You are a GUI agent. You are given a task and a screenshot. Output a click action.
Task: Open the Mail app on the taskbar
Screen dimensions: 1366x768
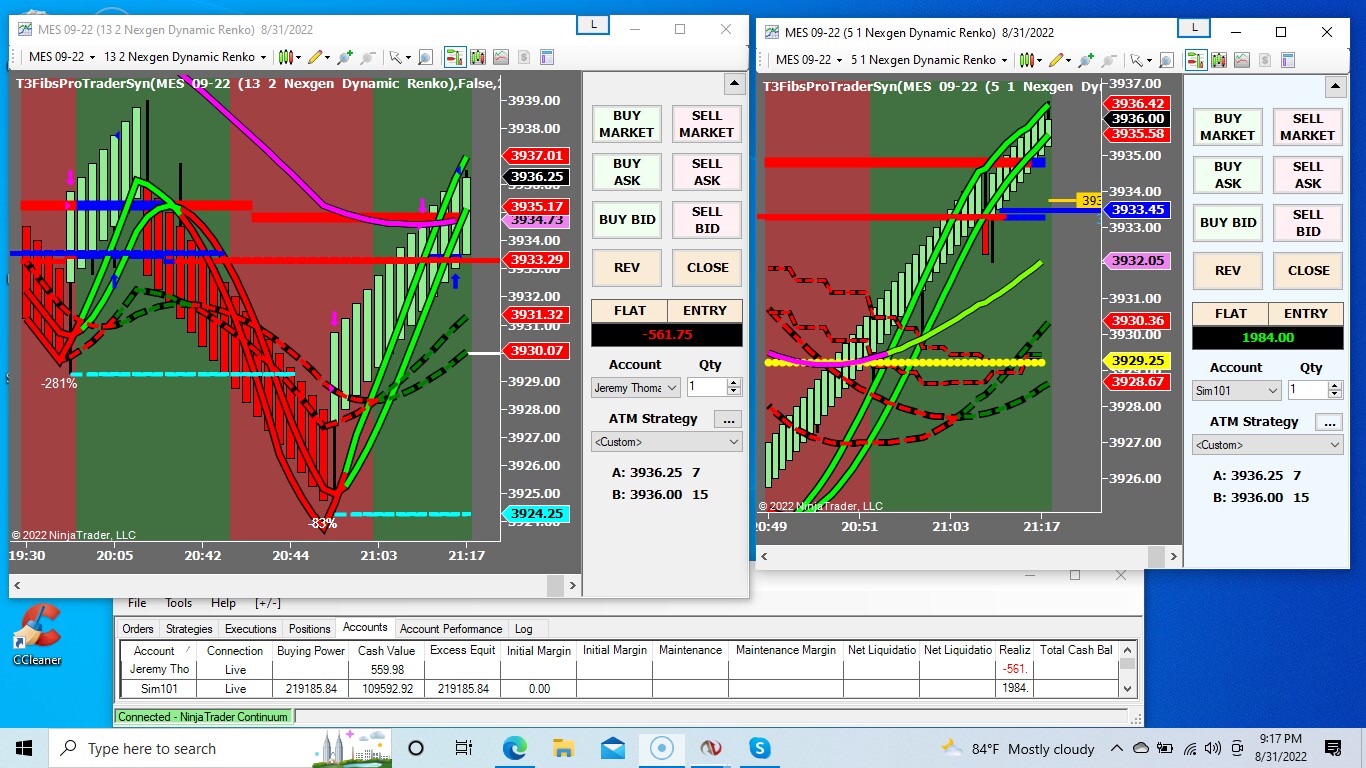point(612,748)
